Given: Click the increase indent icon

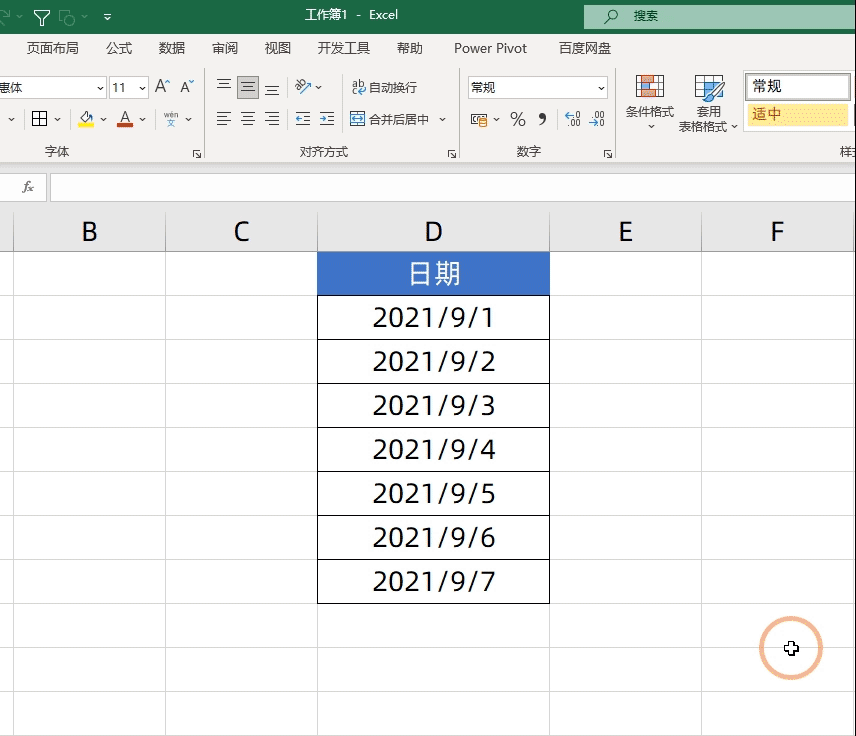Looking at the screenshot, I should (327, 118).
